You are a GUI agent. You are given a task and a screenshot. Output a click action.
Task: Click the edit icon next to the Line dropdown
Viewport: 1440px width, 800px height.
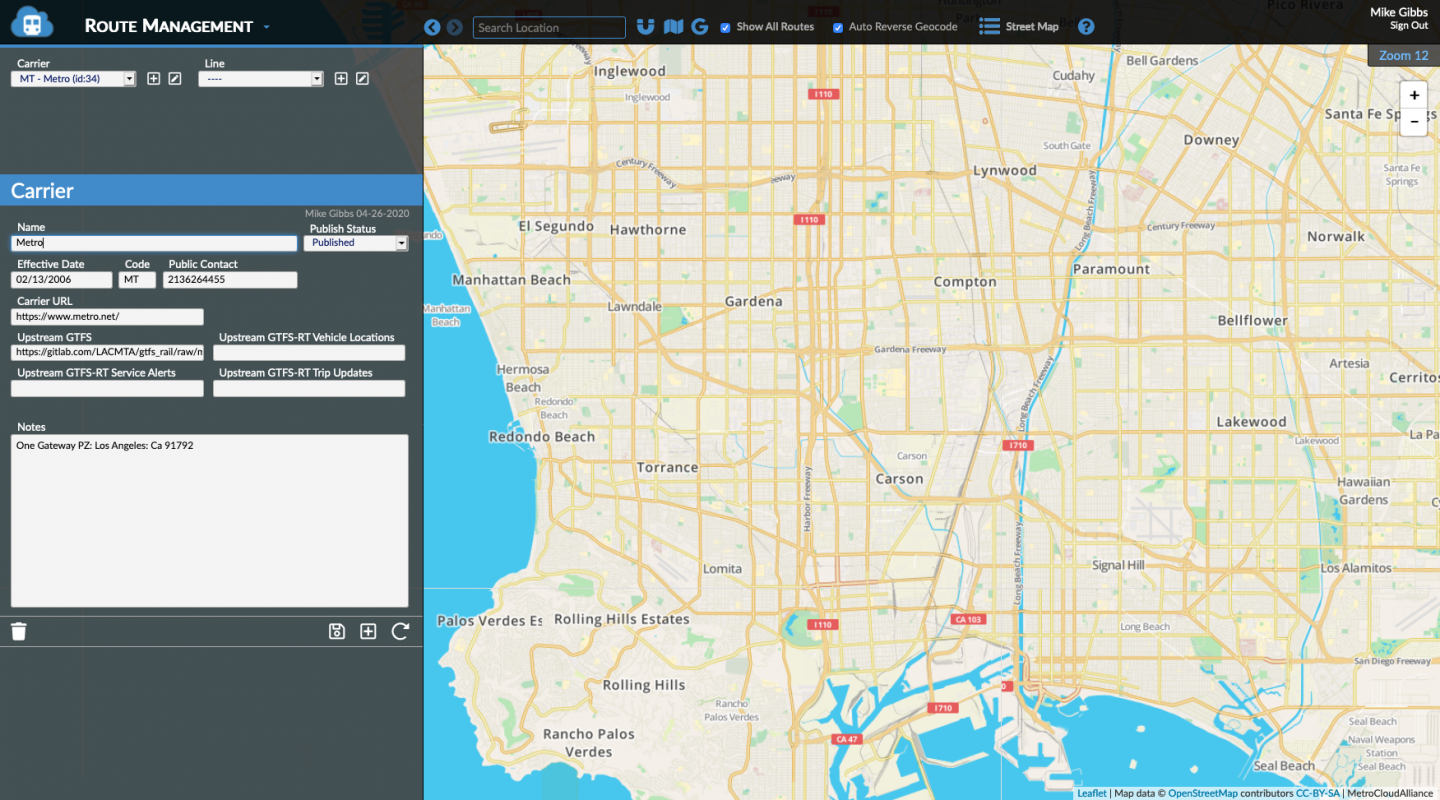click(x=363, y=79)
